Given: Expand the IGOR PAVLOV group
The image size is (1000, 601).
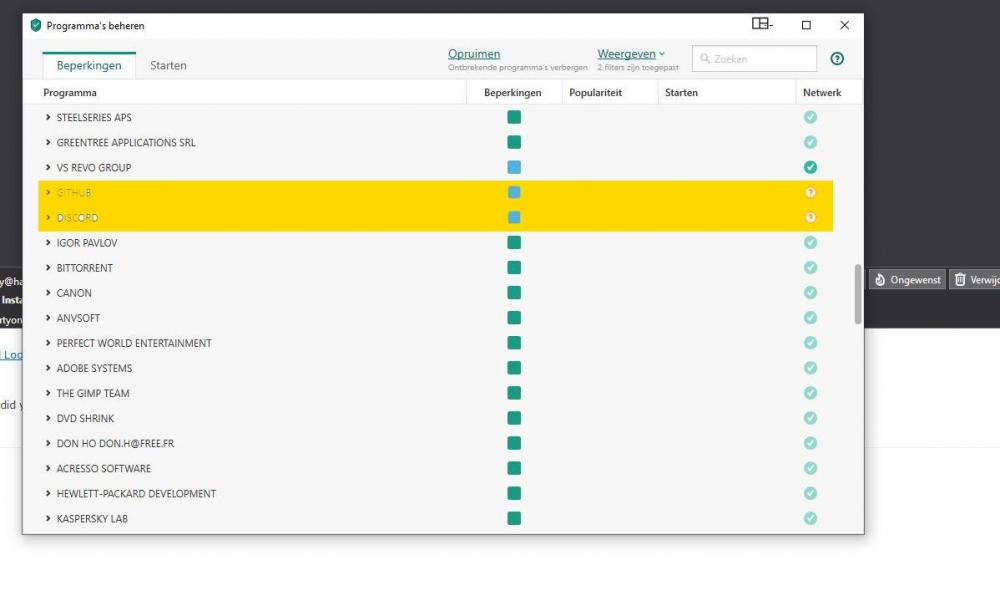Looking at the screenshot, I should (48, 243).
